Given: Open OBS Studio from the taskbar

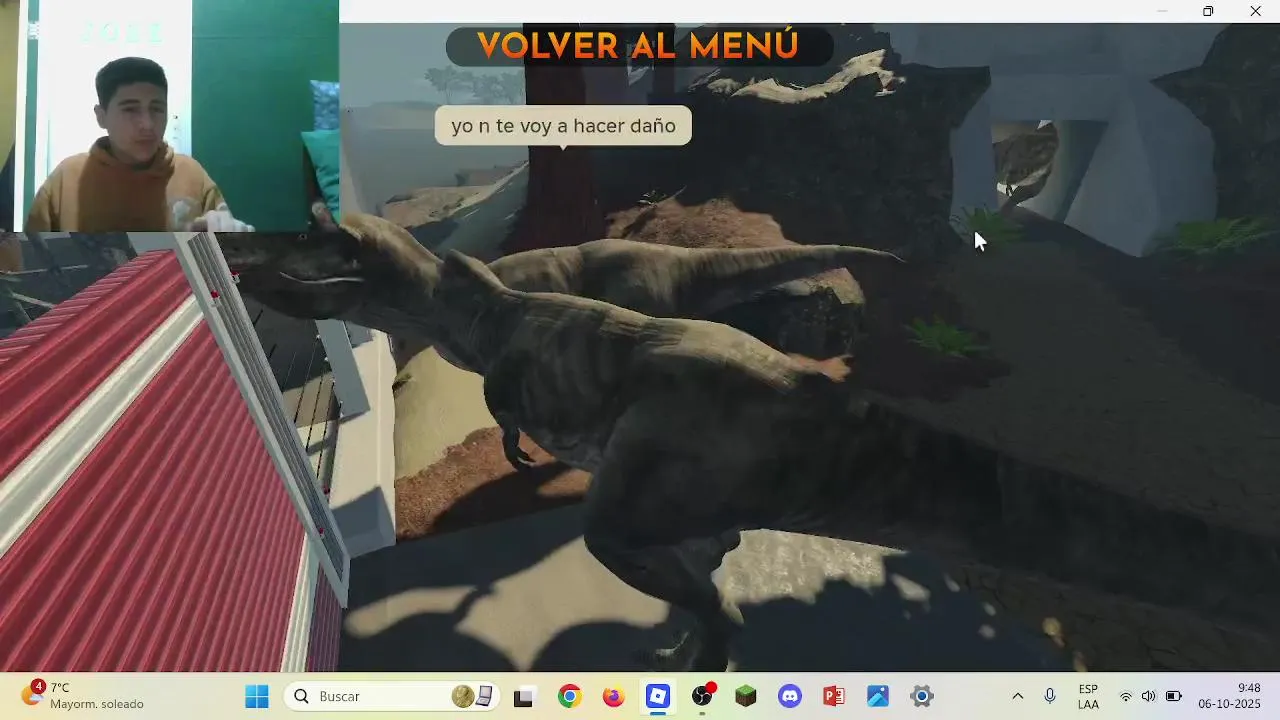Looking at the screenshot, I should 702,696.
